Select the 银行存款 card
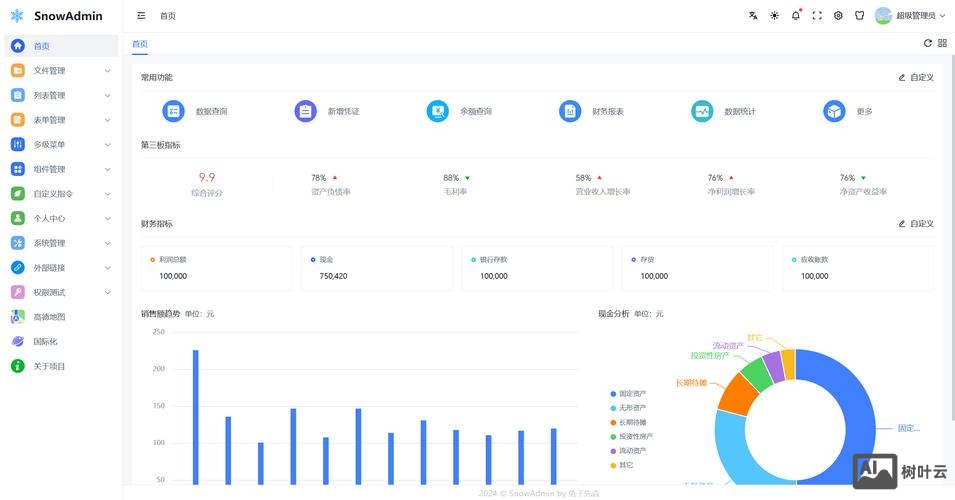The image size is (955, 500). click(537, 268)
